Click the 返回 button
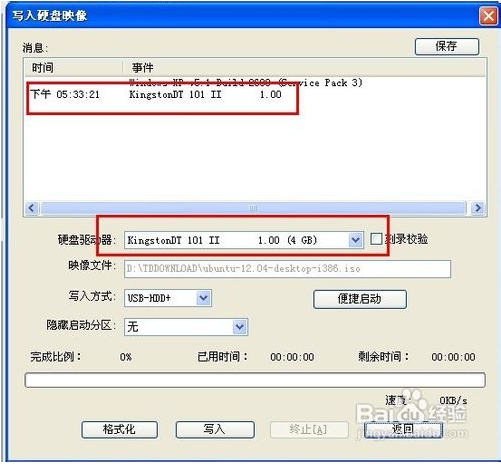Screen dimensions: 501x465 (x=403, y=429)
